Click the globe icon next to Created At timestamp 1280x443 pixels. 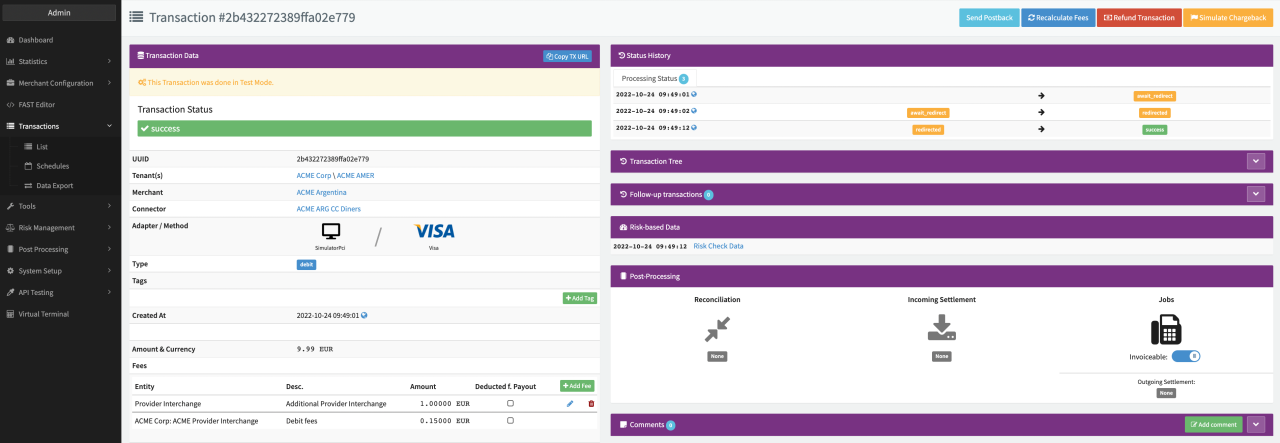click(x=364, y=315)
